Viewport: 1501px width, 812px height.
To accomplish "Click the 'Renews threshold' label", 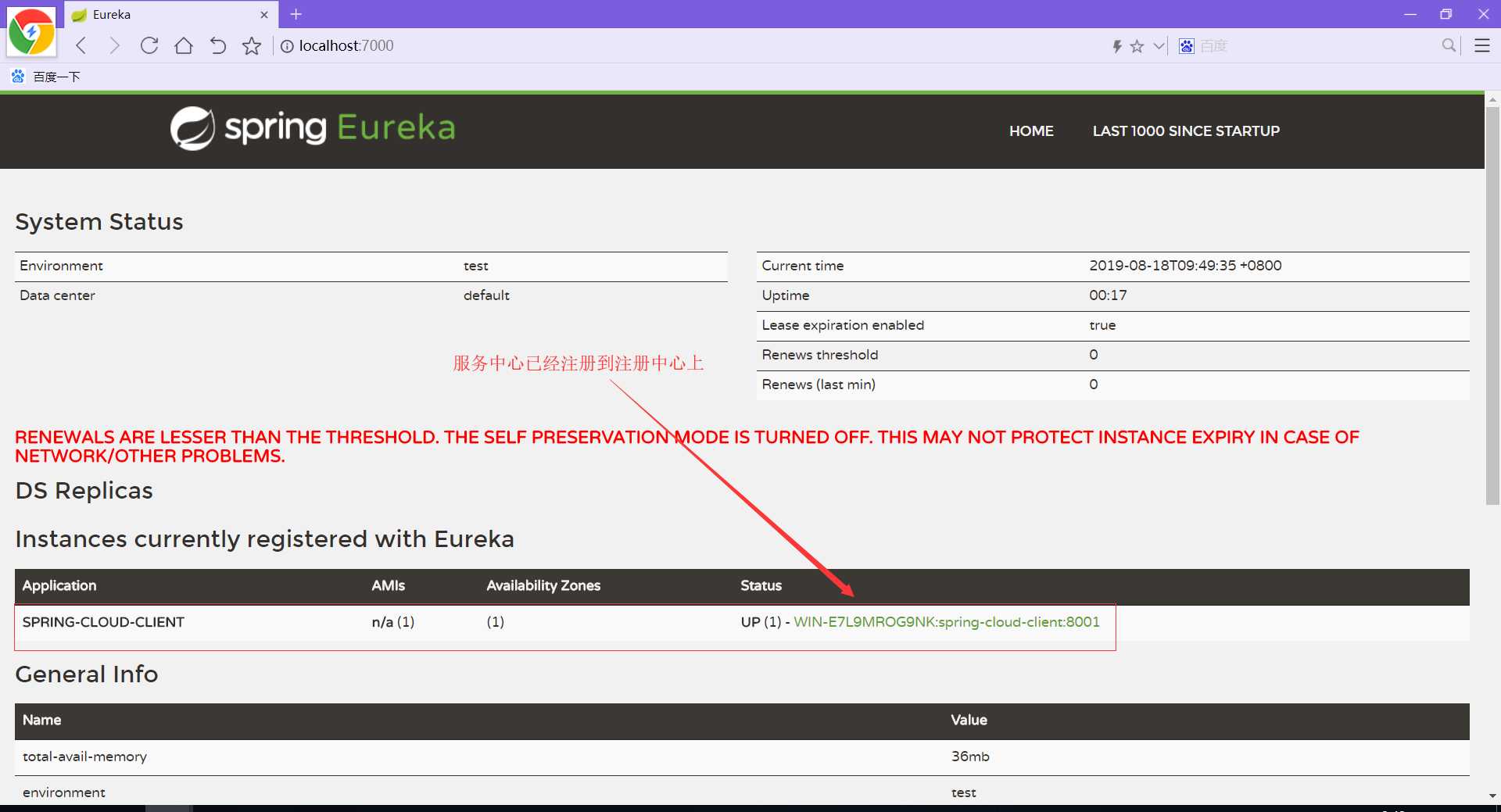I will [820, 355].
